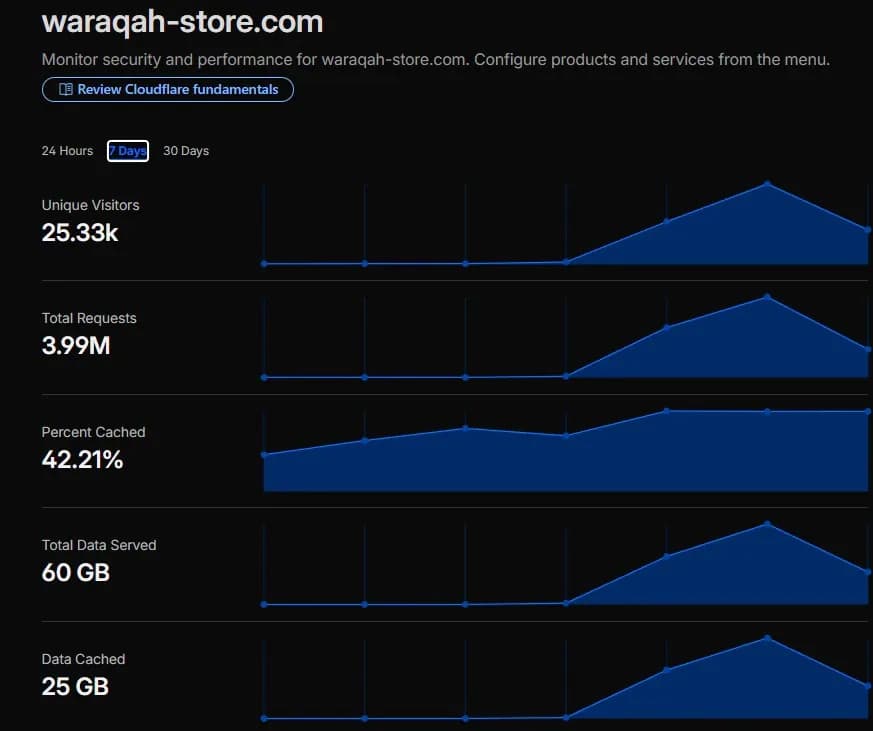The width and height of the screenshot is (873, 731).
Task: Click the 25 GB data cached value
Action: 76,686
